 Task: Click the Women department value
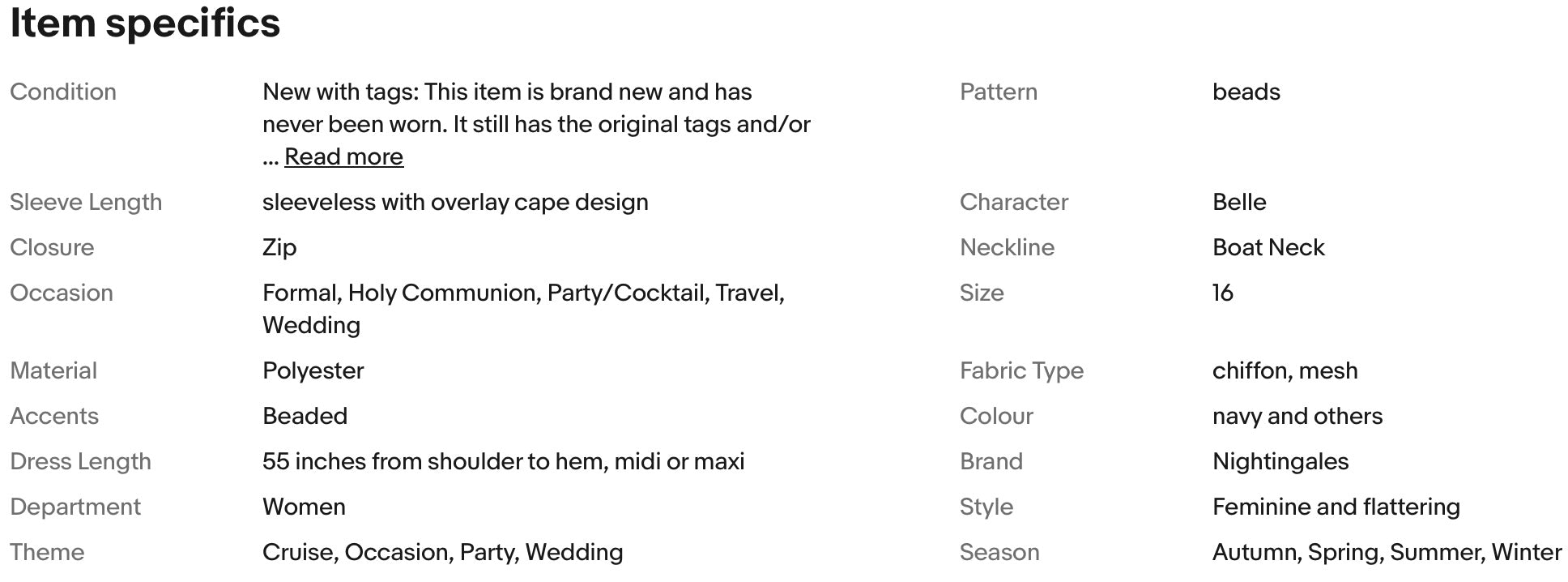pos(304,507)
